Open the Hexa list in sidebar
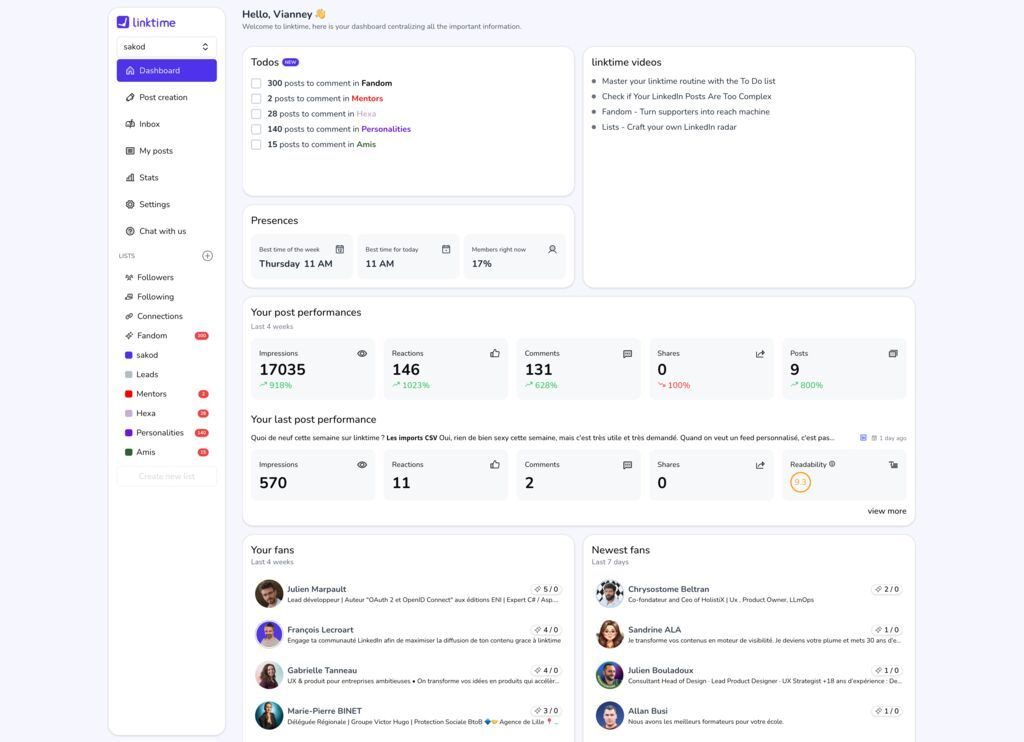The height and width of the screenshot is (742, 1024). (x=167, y=413)
